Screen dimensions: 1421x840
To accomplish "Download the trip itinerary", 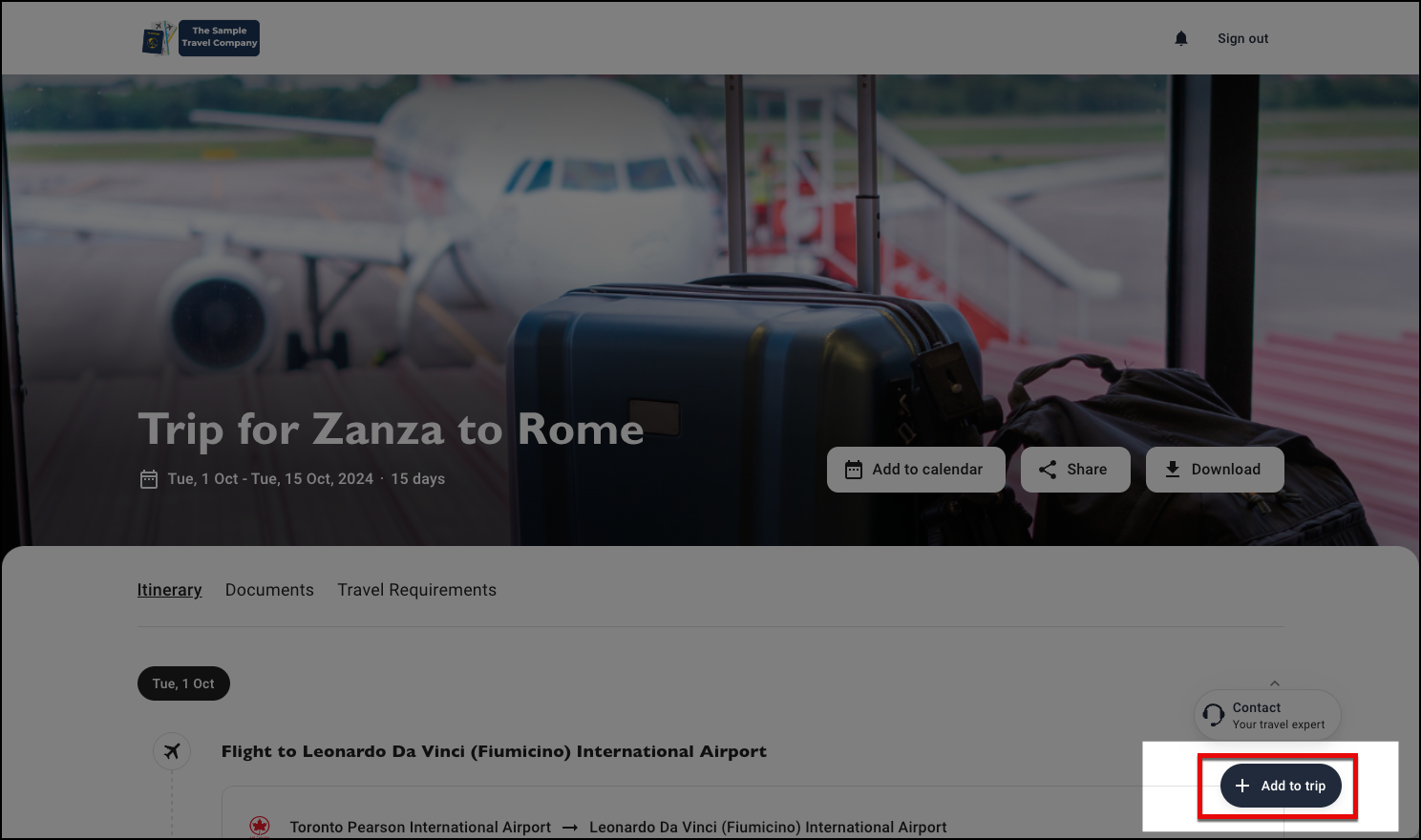I will tap(1215, 470).
